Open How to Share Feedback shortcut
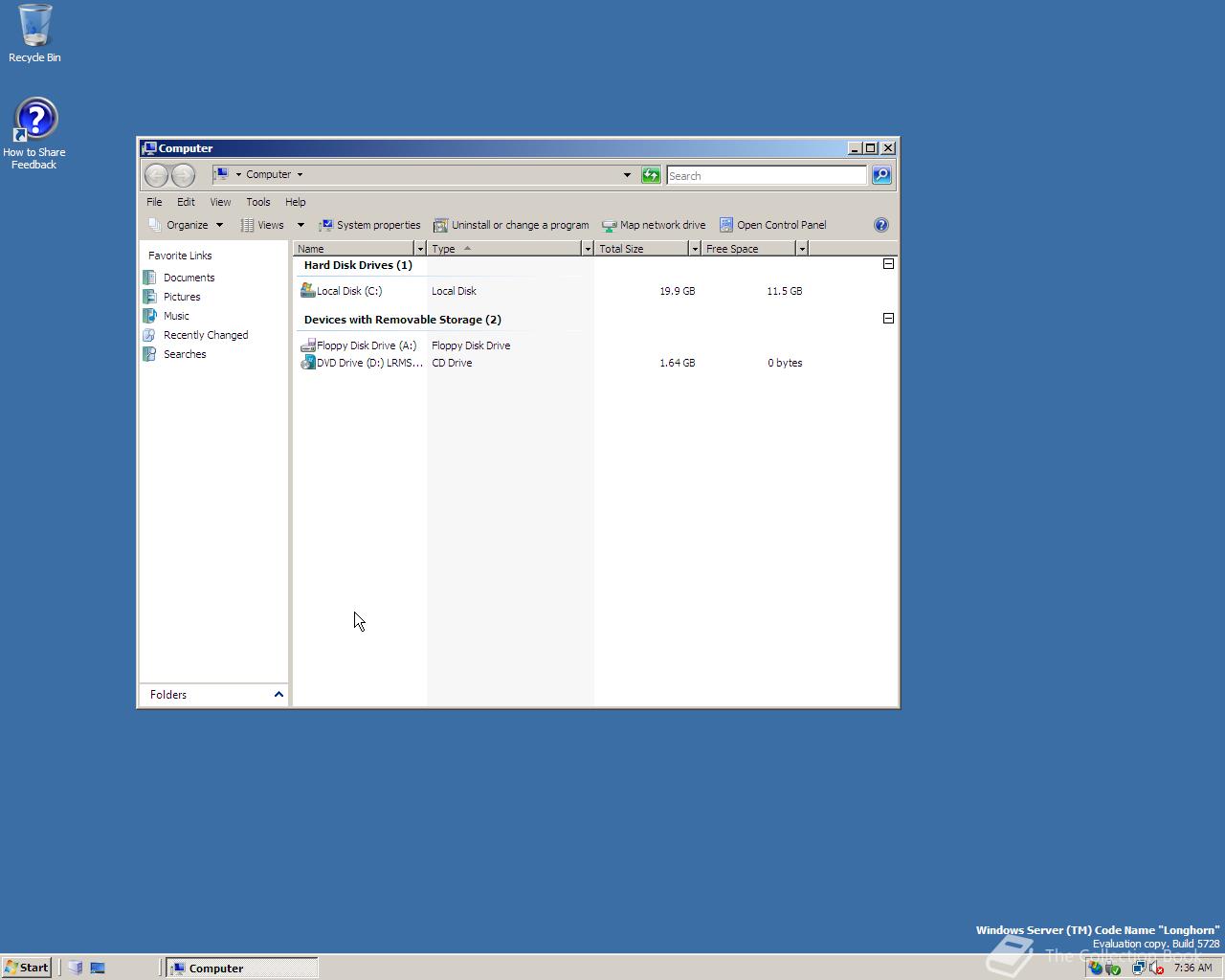The image size is (1225, 980). pos(34,133)
